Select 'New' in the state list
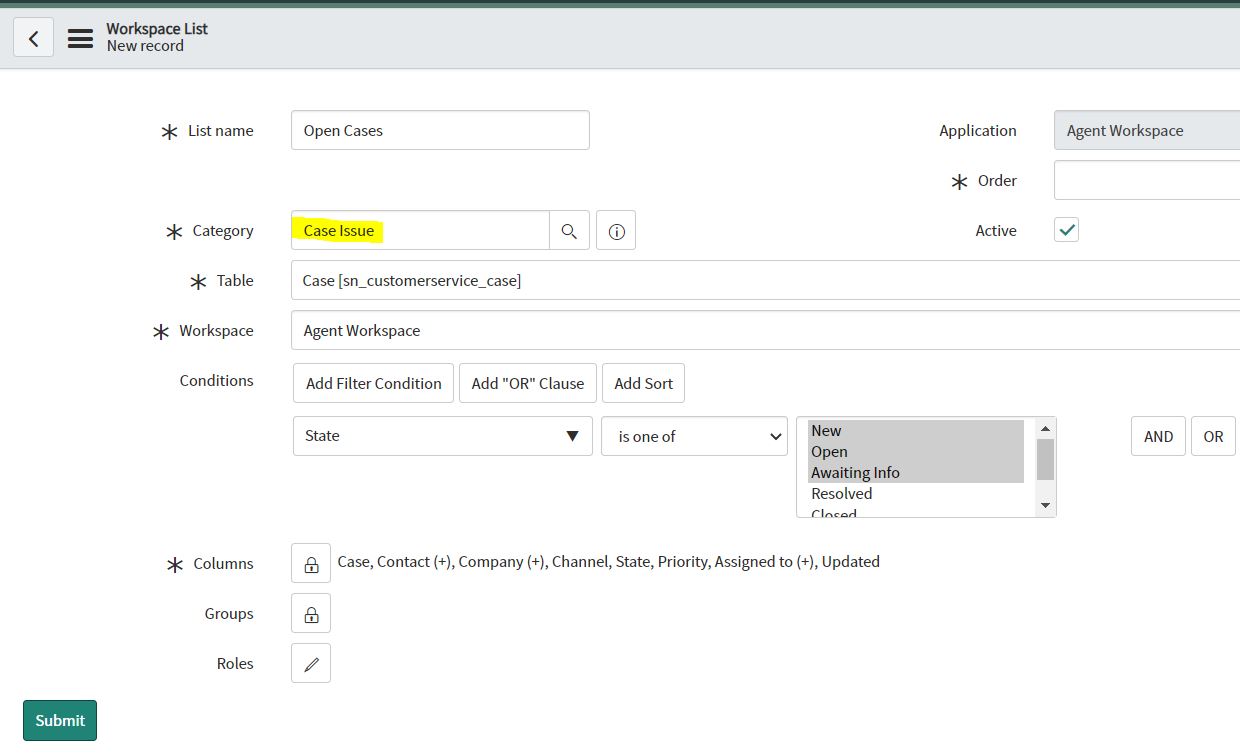This screenshot has width=1240, height=756. pyautogui.click(x=916, y=430)
